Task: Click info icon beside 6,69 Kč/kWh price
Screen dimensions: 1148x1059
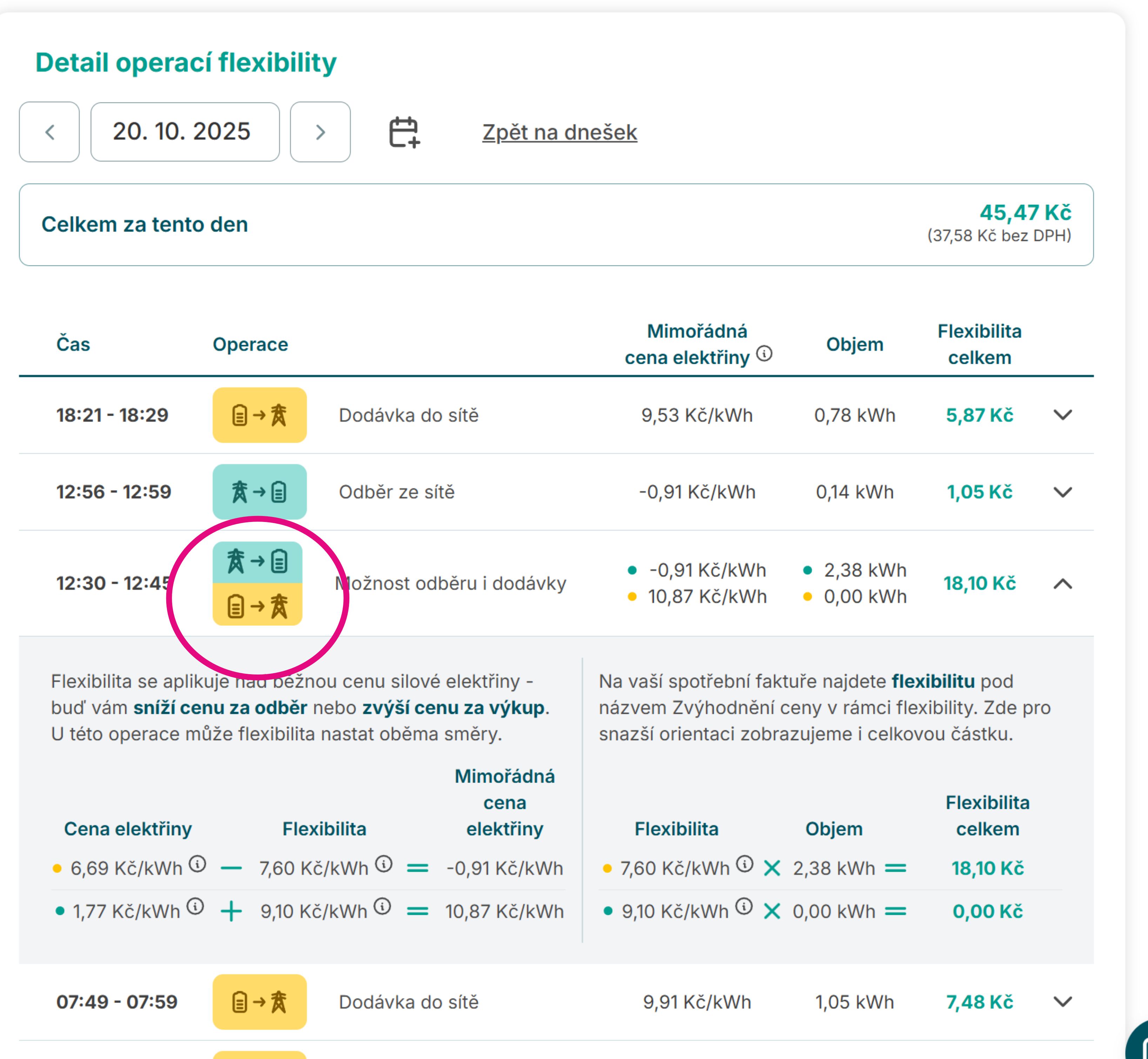Action: point(197,864)
